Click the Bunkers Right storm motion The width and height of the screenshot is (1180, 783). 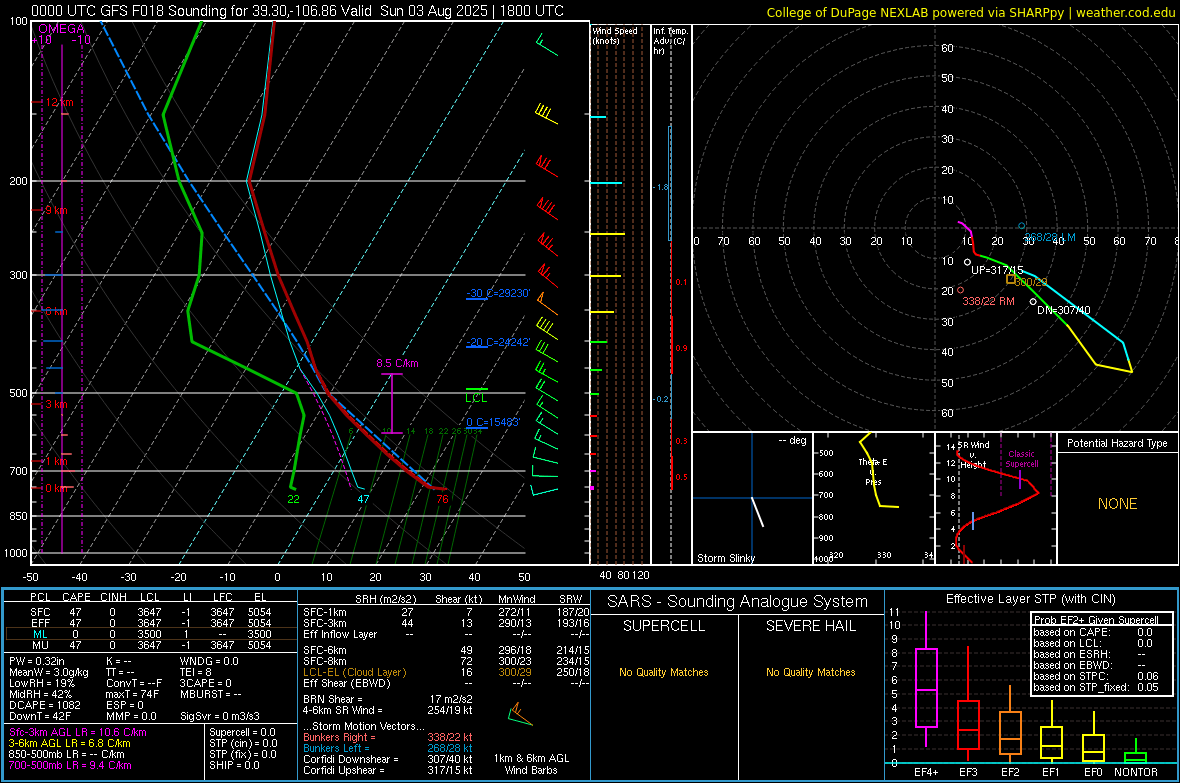click(388, 737)
